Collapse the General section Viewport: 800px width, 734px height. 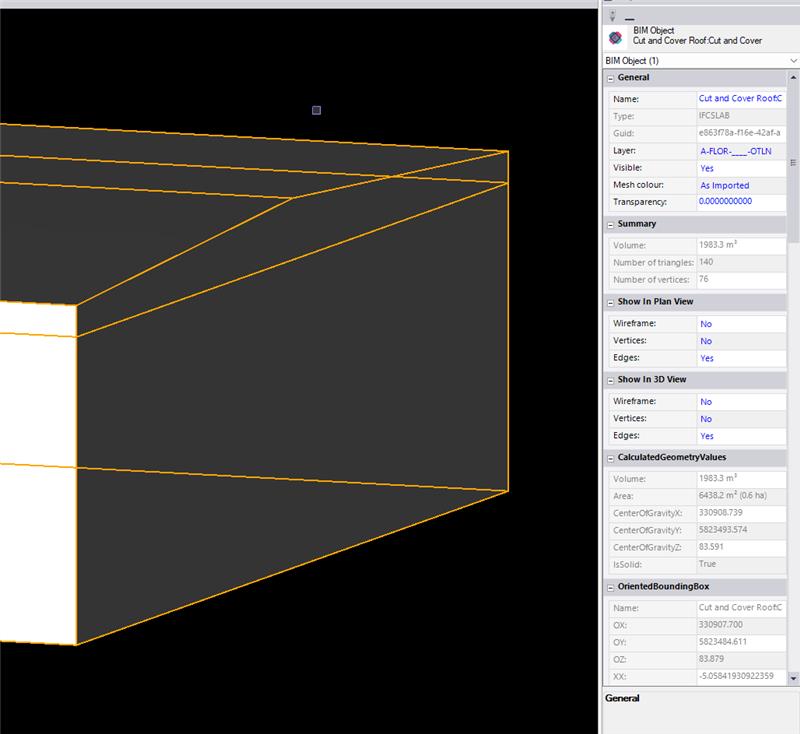pyautogui.click(x=610, y=78)
